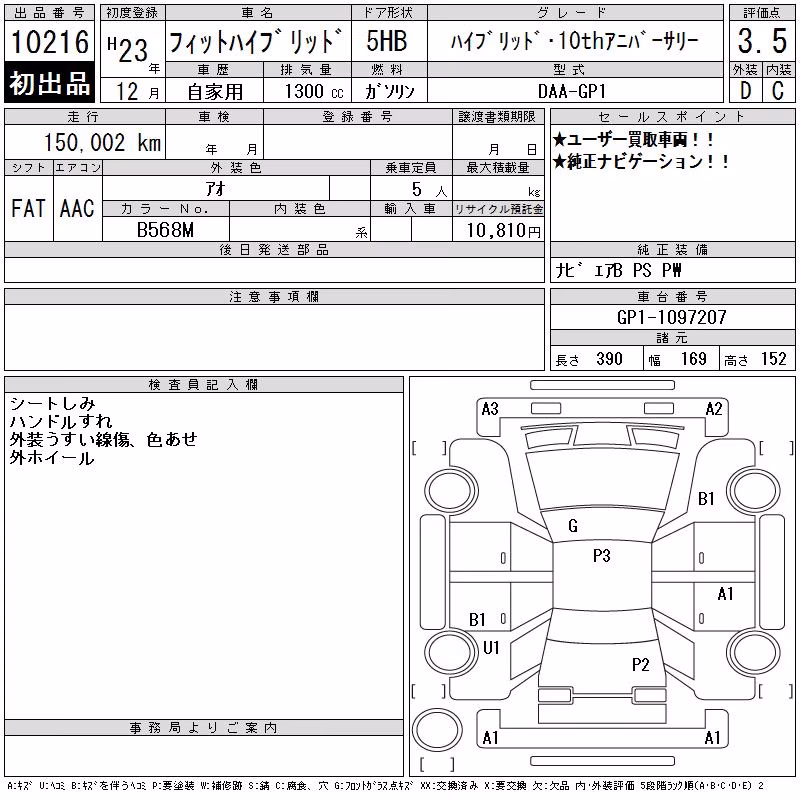Click the P3 roof paint marker

pyautogui.click(x=602, y=555)
